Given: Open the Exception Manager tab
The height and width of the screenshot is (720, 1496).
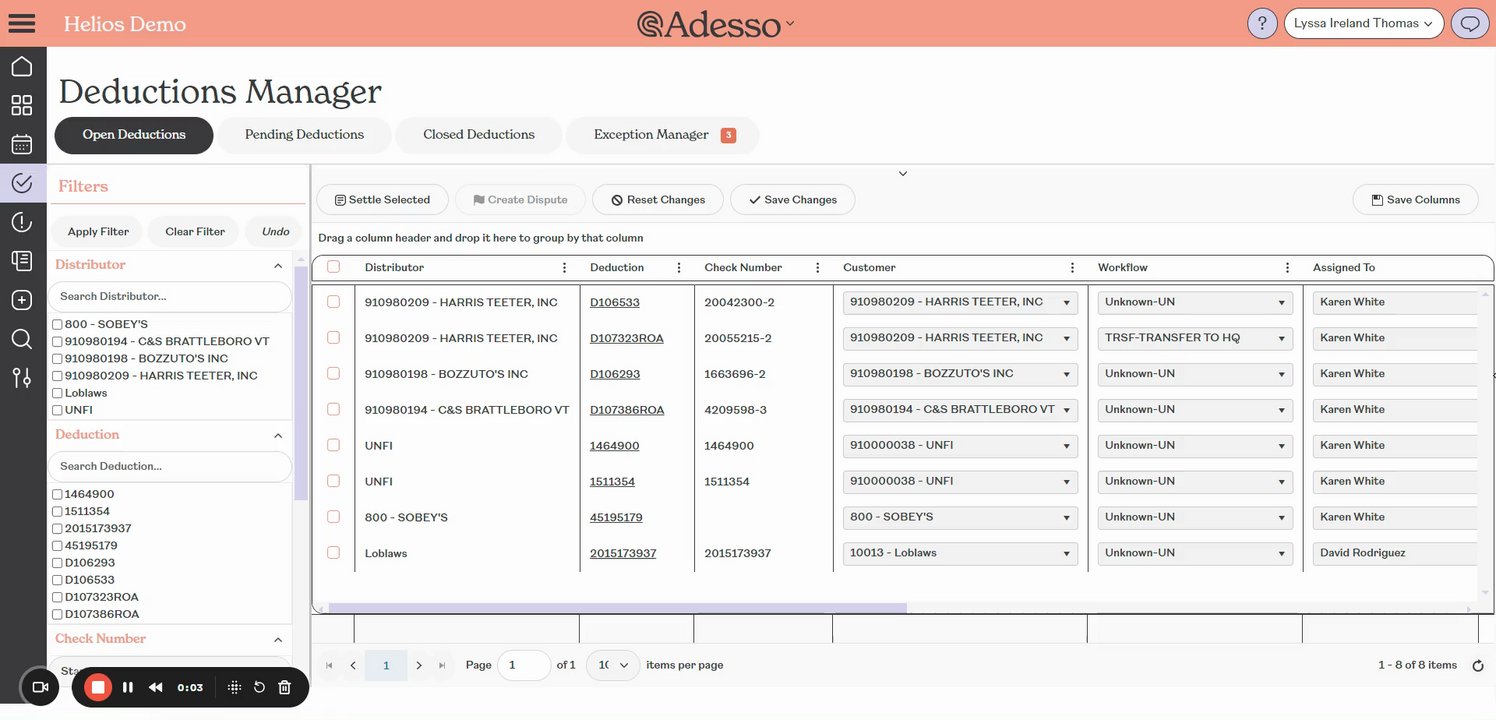Looking at the screenshot, I should coord(662,135).
